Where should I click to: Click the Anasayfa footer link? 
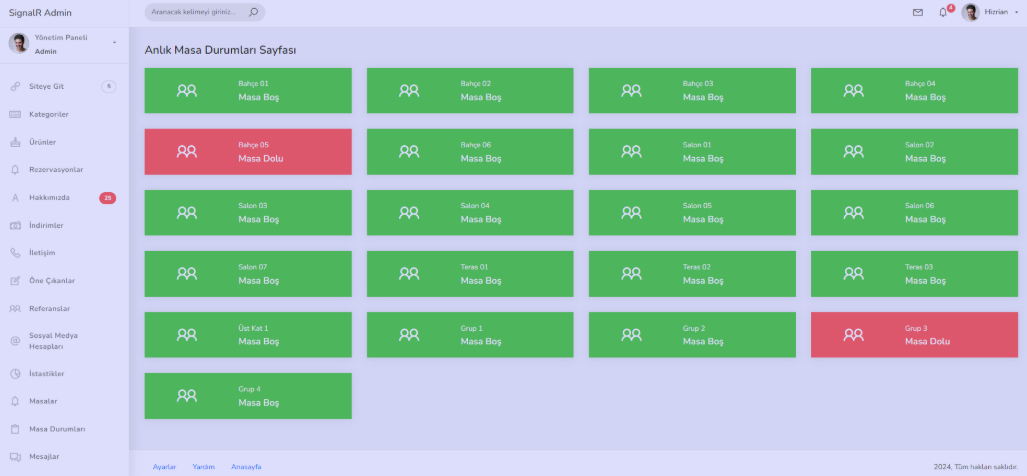click(246, 467)
